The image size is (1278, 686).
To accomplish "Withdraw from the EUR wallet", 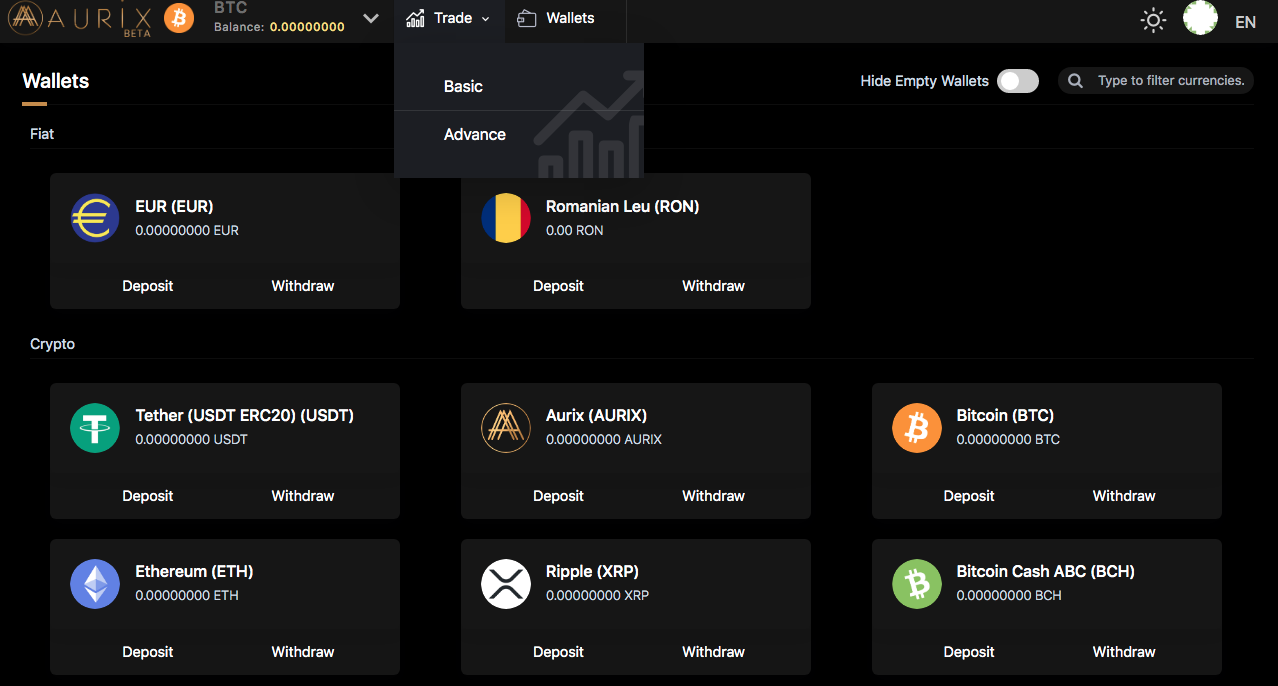I will pos(303,286).
